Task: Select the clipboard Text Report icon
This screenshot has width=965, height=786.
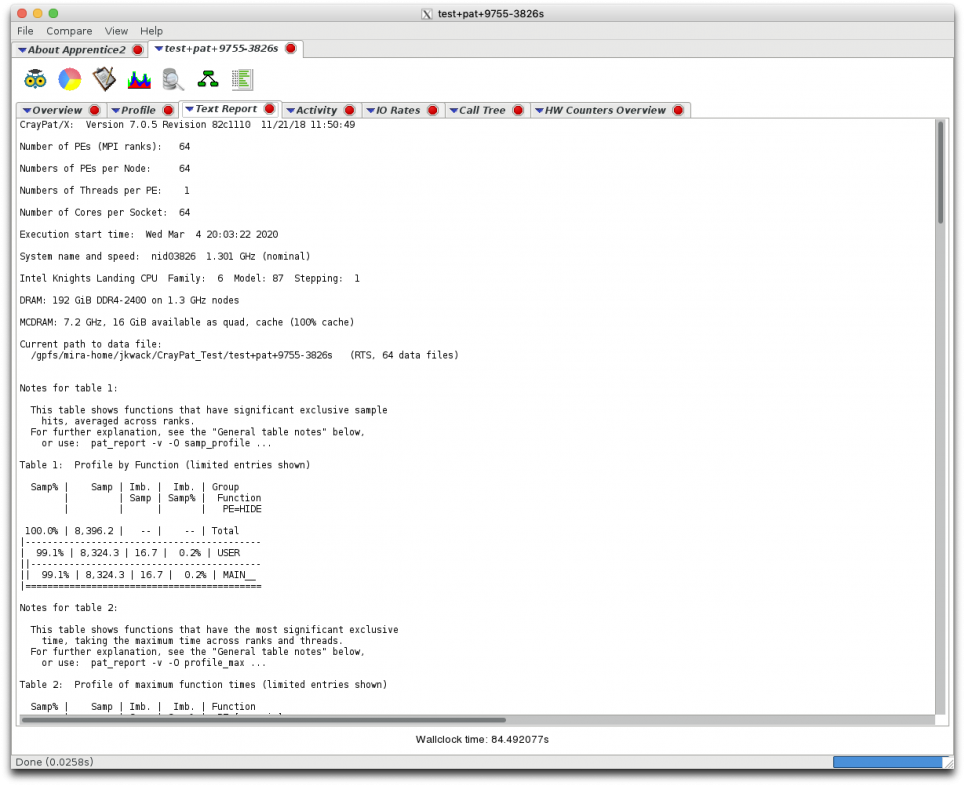Action: tap(104, 79)
